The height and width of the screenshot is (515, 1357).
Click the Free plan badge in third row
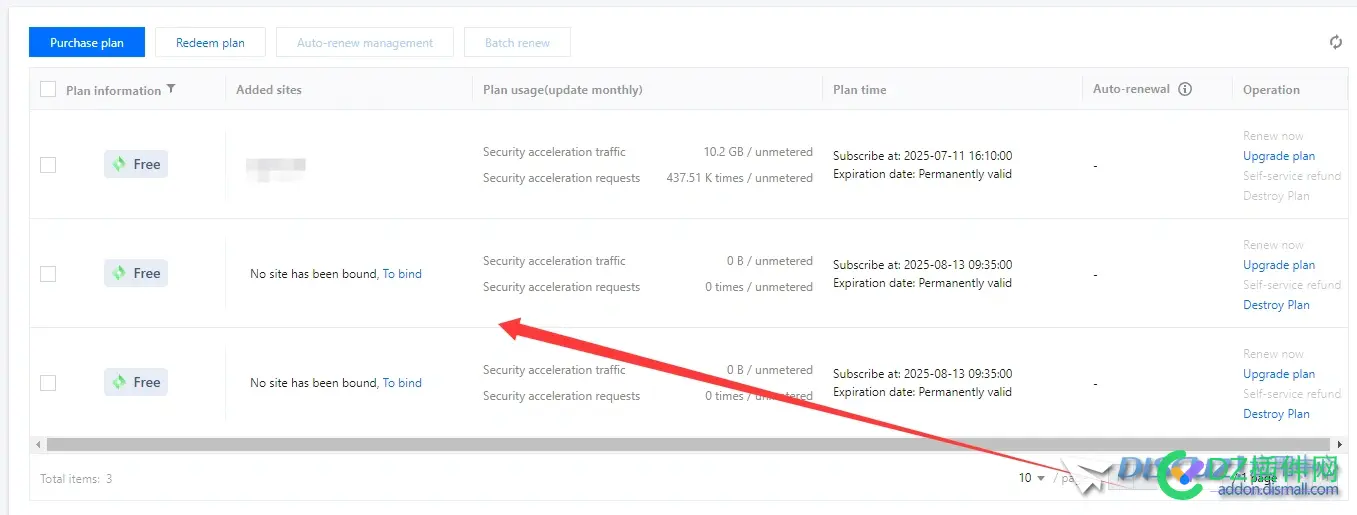pyautogui.click(x=136, y=382)
